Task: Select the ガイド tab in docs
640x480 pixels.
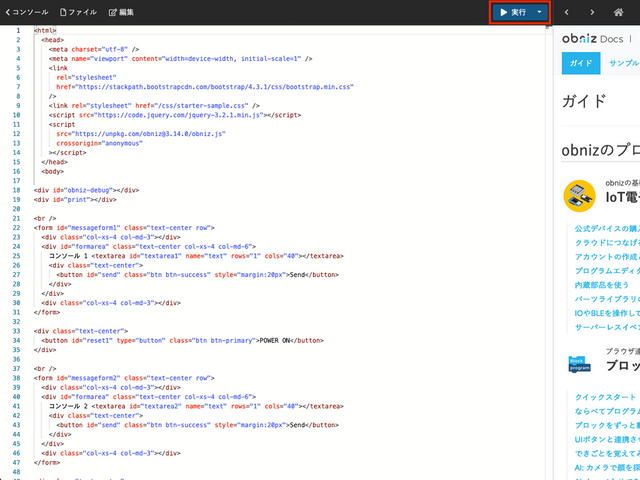Action: click(x=579, y=63)
